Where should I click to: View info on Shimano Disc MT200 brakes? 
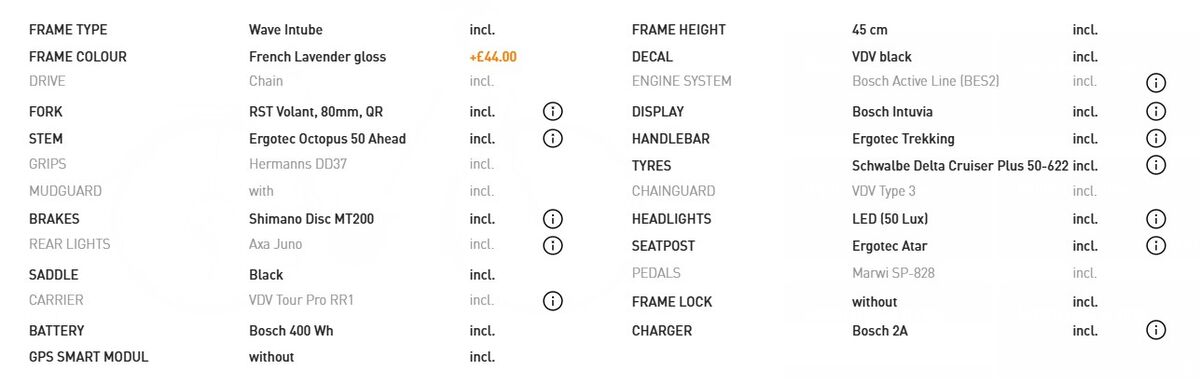(x=552, y=219)
